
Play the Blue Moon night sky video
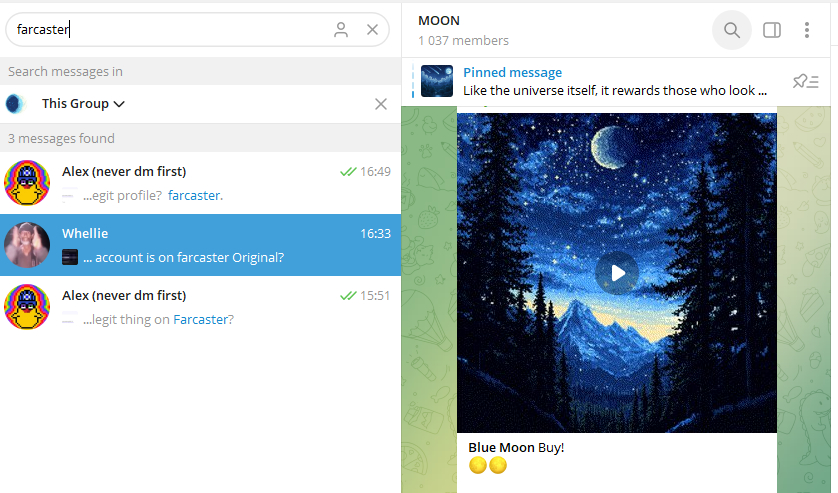(x=617, y=273)
